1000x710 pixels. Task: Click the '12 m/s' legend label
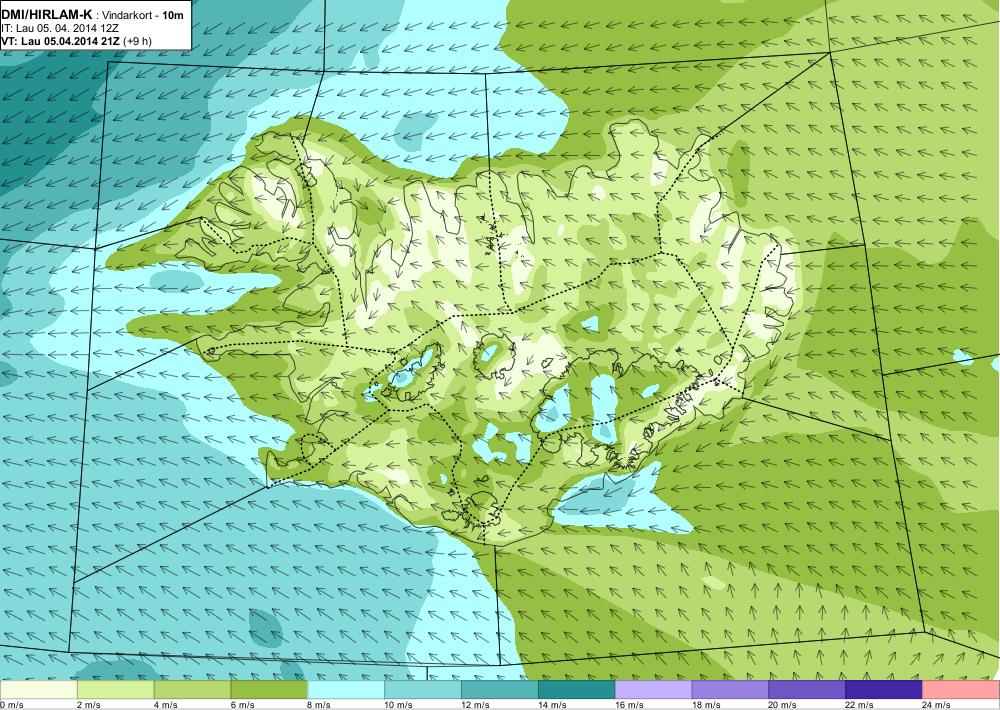tap(476, 705)
